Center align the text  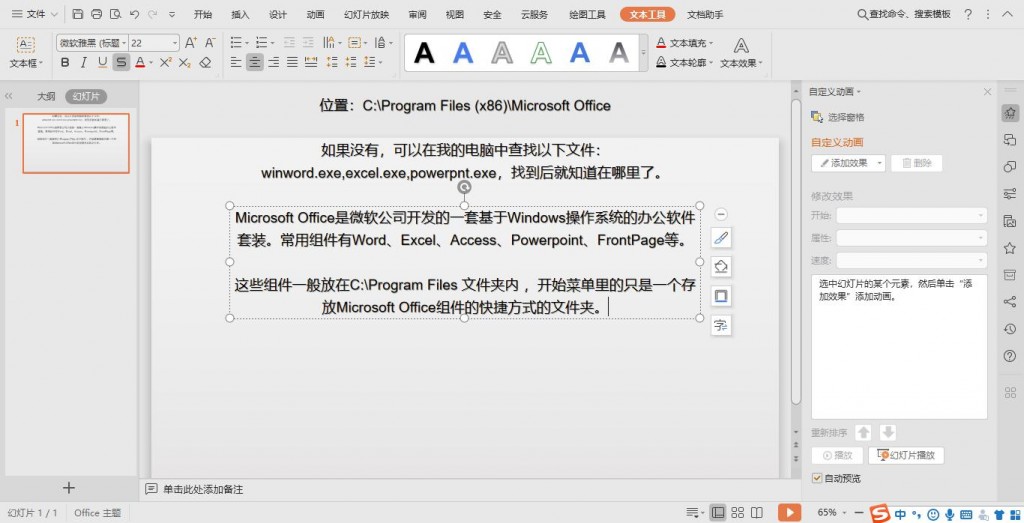(255, 62)
